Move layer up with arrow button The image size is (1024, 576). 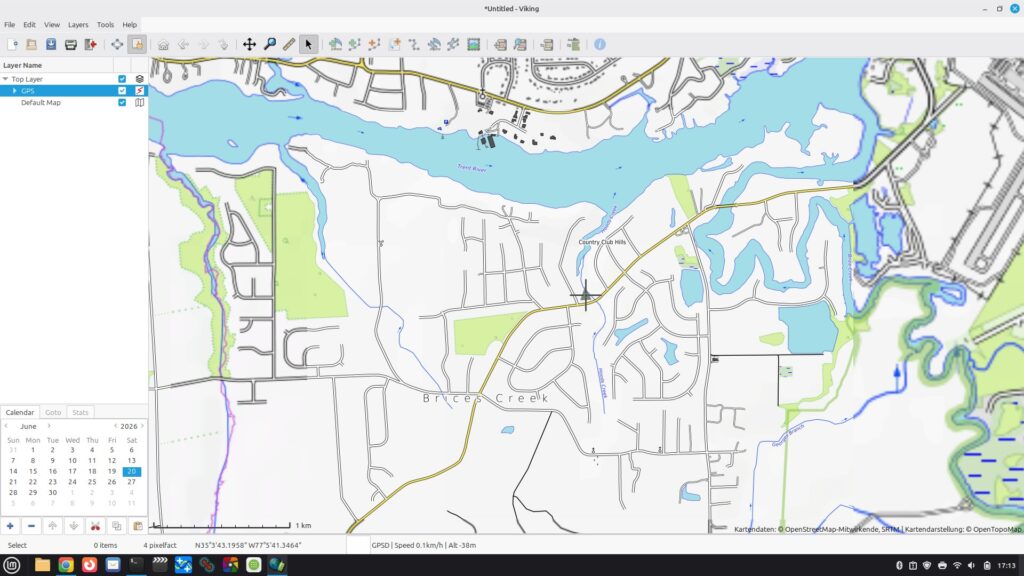coord(52,526)
